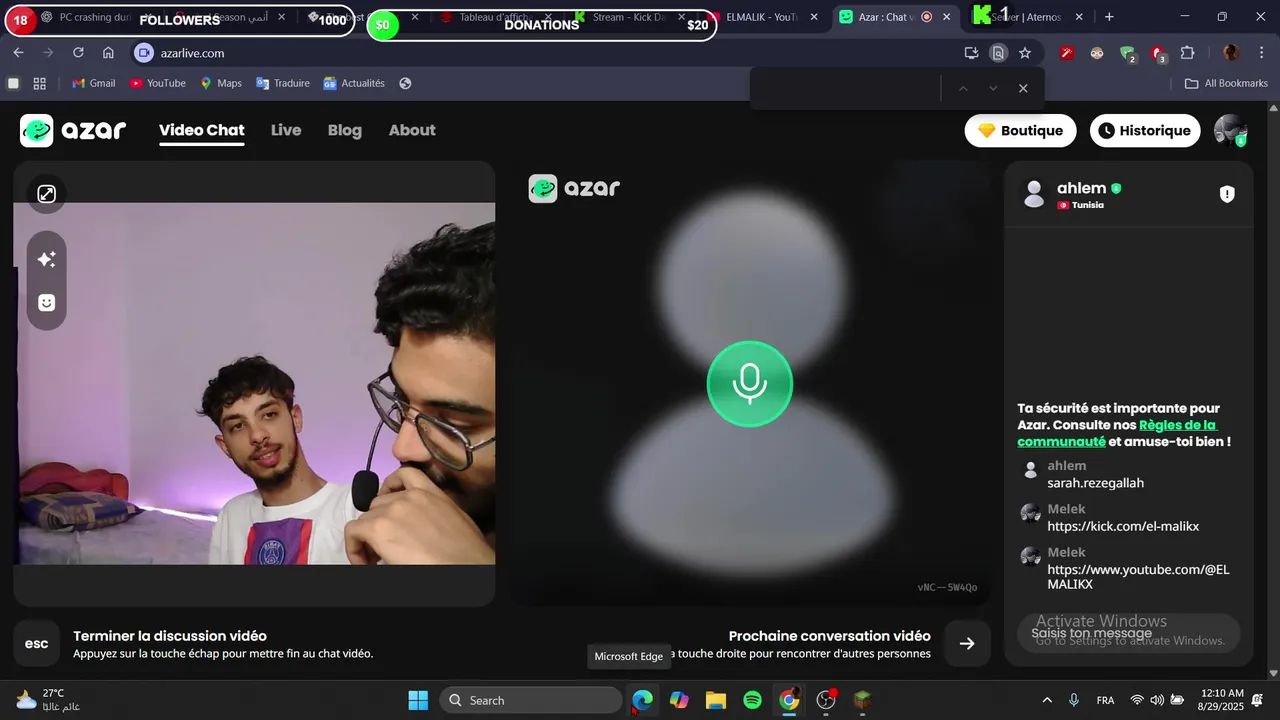Launch Microsoft Edge from taskbar
The height and width of the screenshot is (720, 1280).
point(642,700)
